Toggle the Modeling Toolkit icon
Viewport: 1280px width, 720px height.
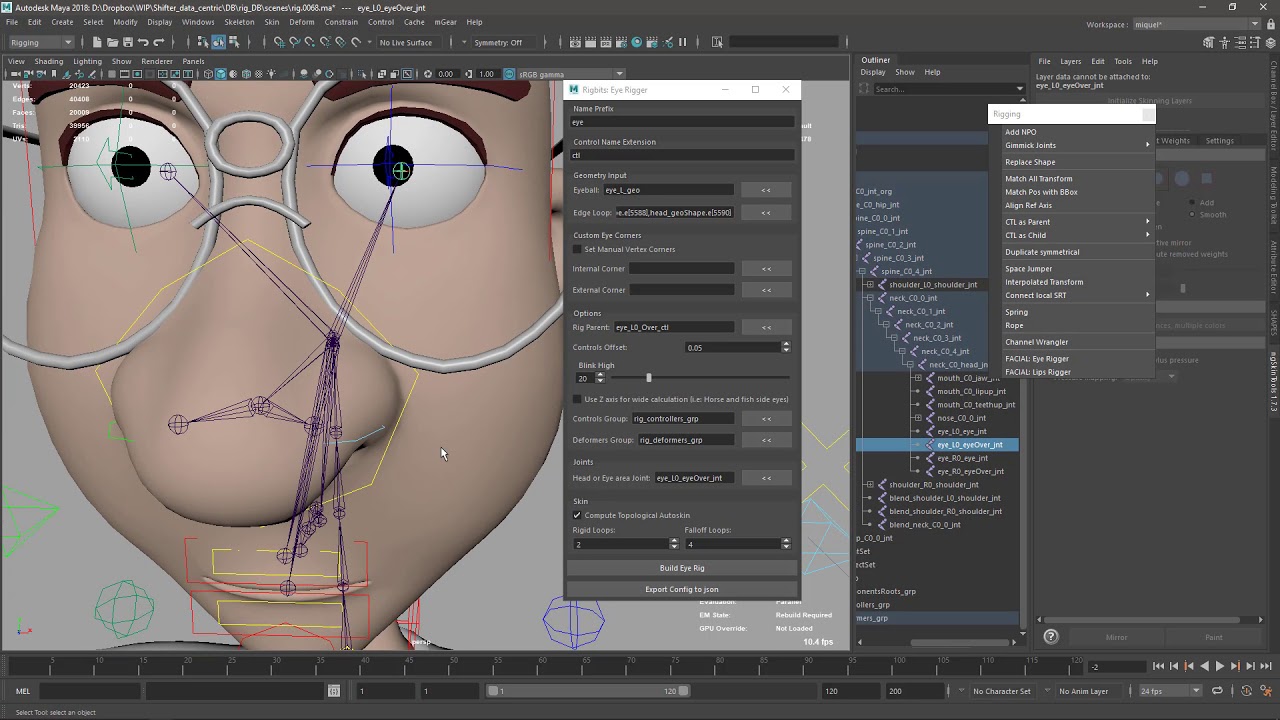click(1209, 42)
